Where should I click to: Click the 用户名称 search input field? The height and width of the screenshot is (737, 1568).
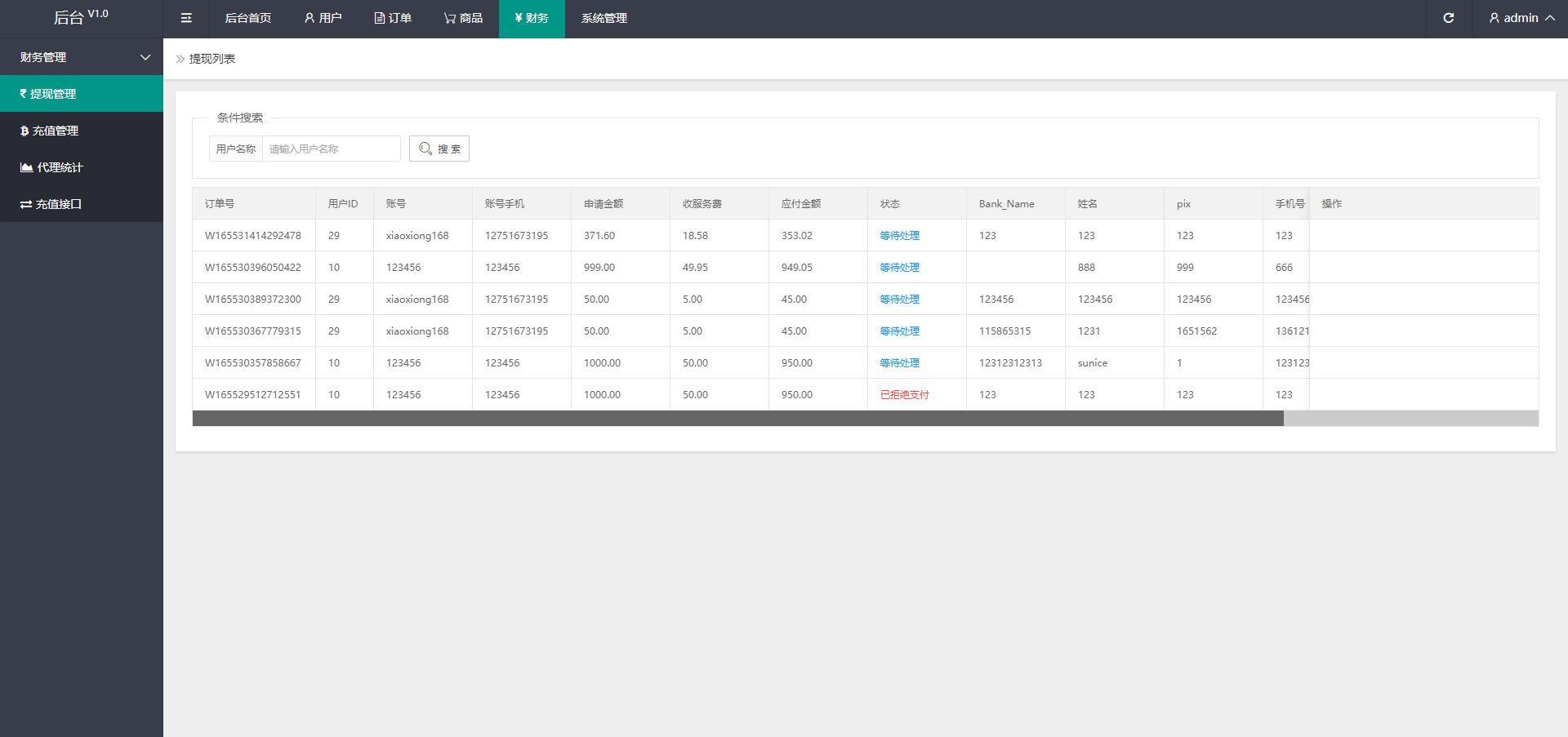pos(331,149)
